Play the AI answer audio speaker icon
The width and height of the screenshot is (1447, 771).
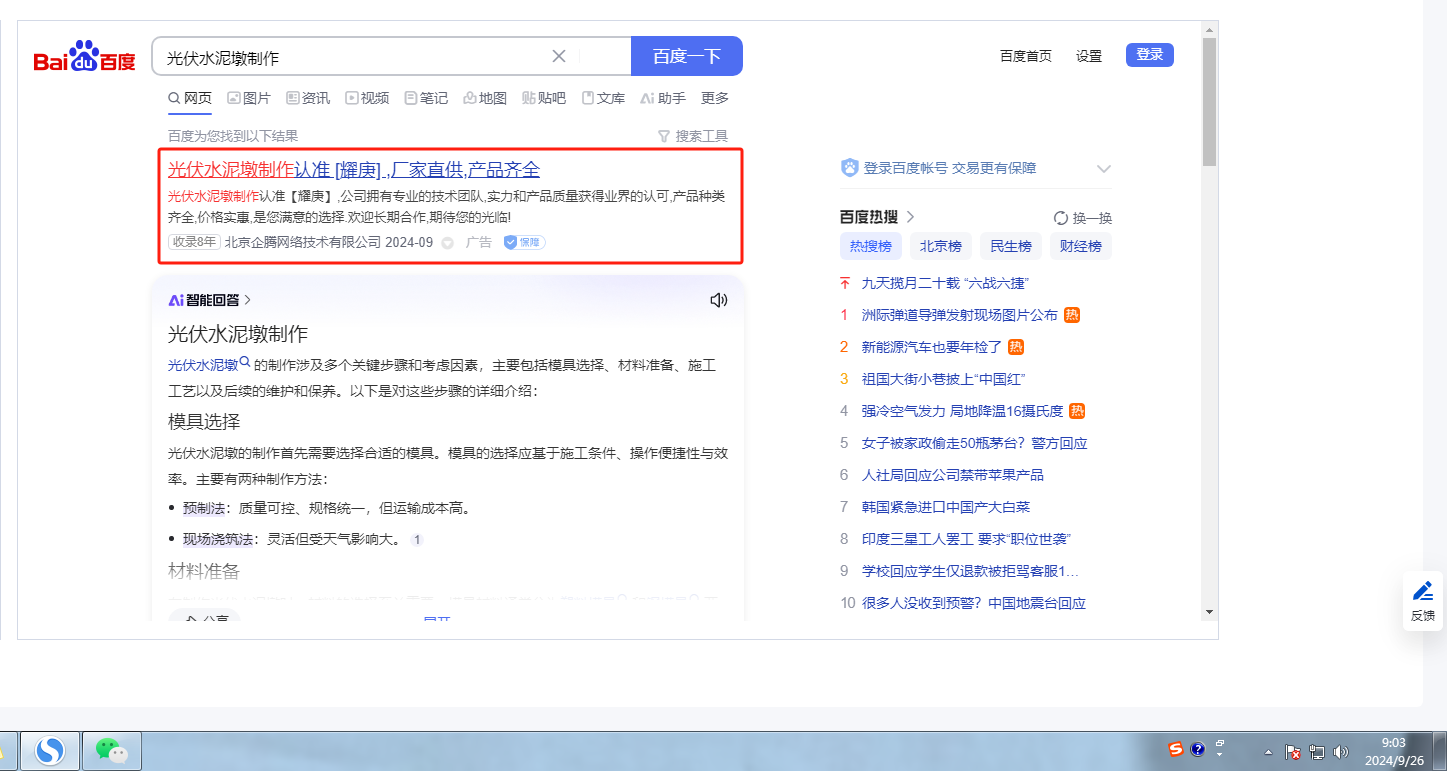click(x=718, y=300)
